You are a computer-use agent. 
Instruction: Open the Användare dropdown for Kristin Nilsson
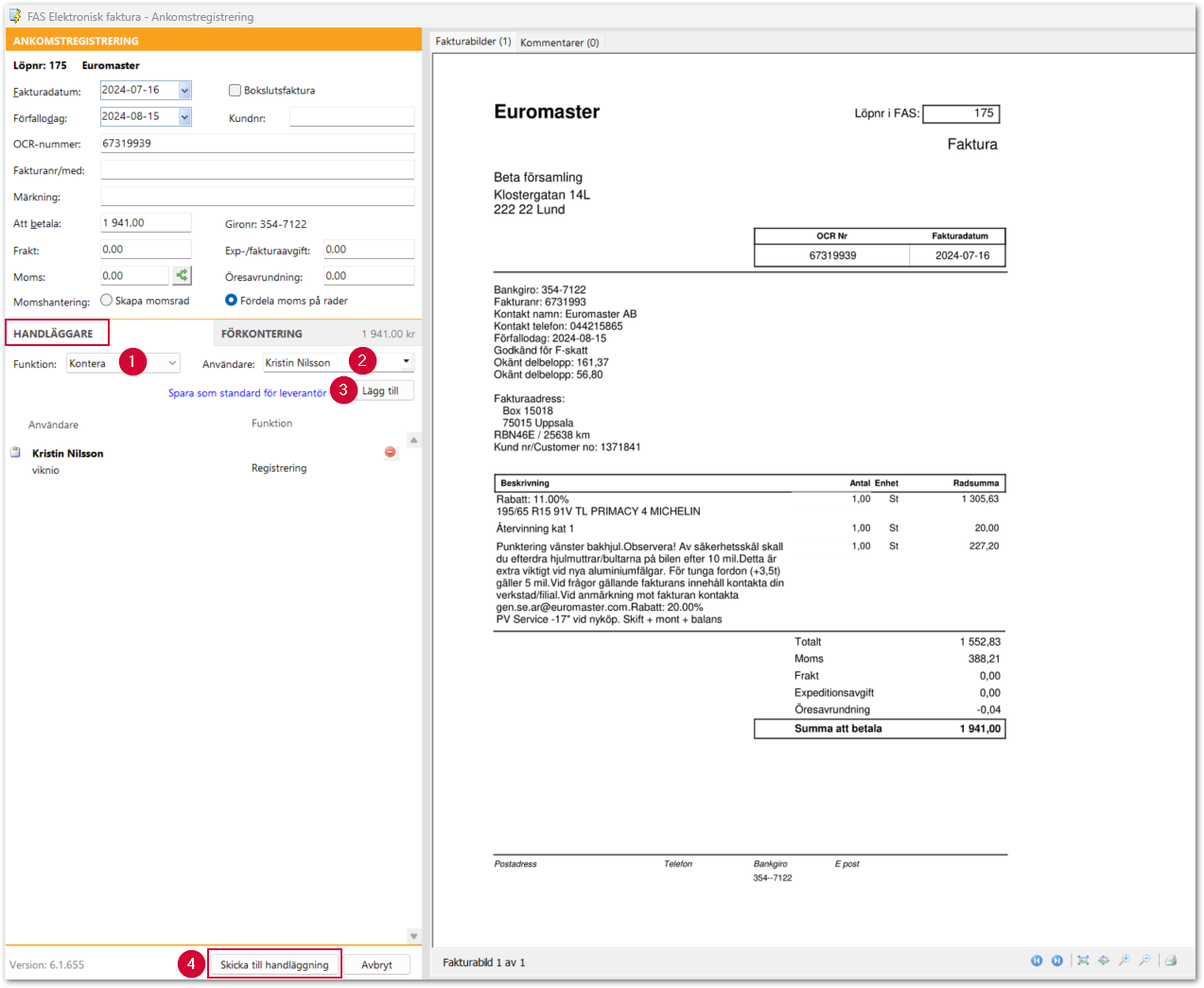point(406,362)
